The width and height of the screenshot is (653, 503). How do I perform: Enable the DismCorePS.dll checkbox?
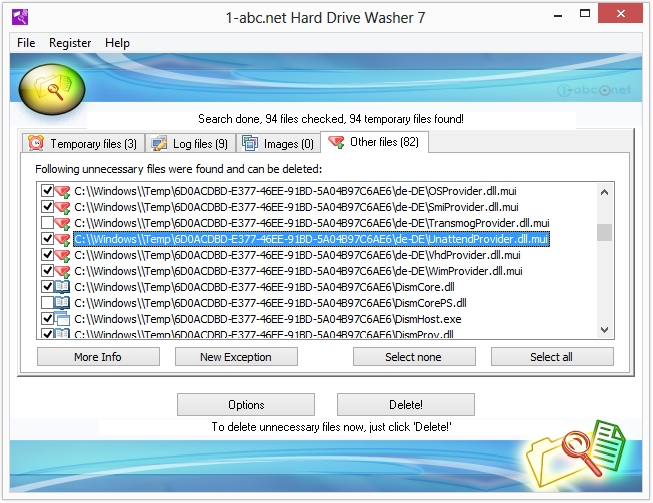pos(46,302)
